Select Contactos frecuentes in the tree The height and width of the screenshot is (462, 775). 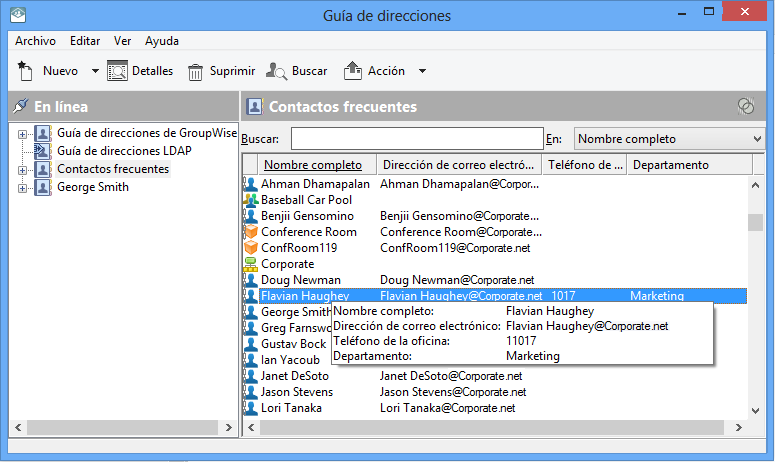pos(113,169)
